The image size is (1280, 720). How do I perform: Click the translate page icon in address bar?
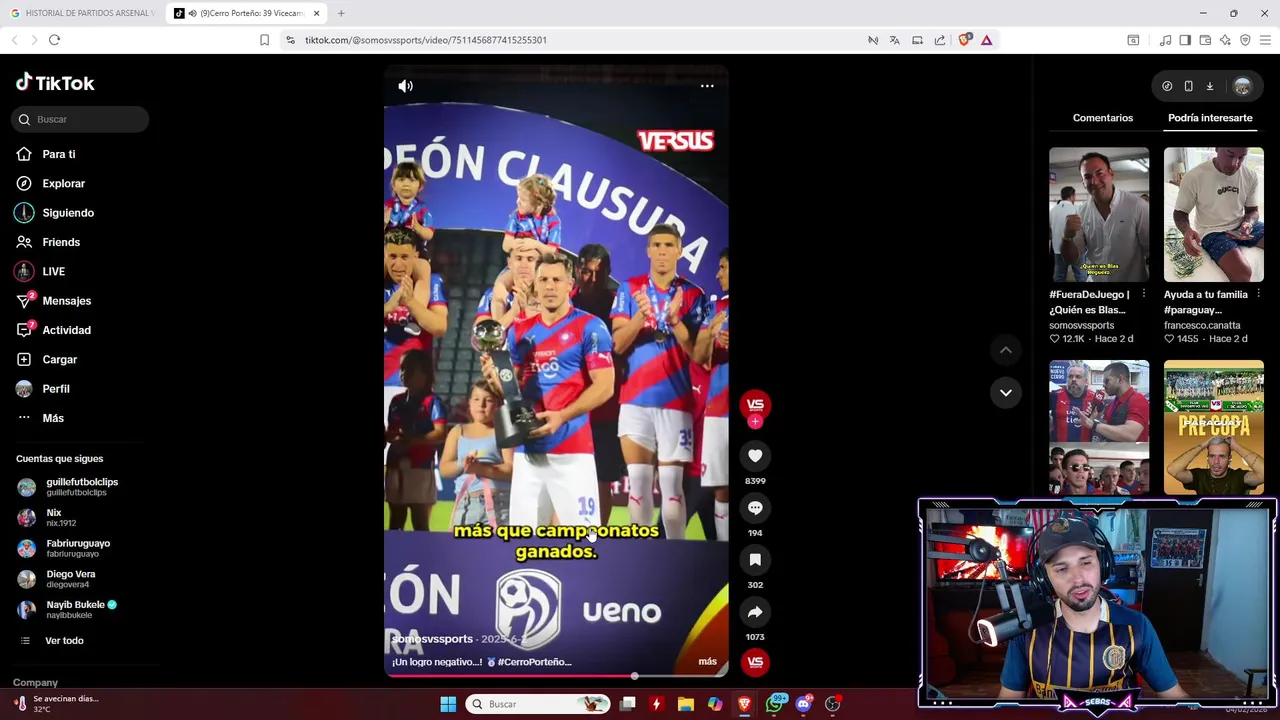[894, 40]
